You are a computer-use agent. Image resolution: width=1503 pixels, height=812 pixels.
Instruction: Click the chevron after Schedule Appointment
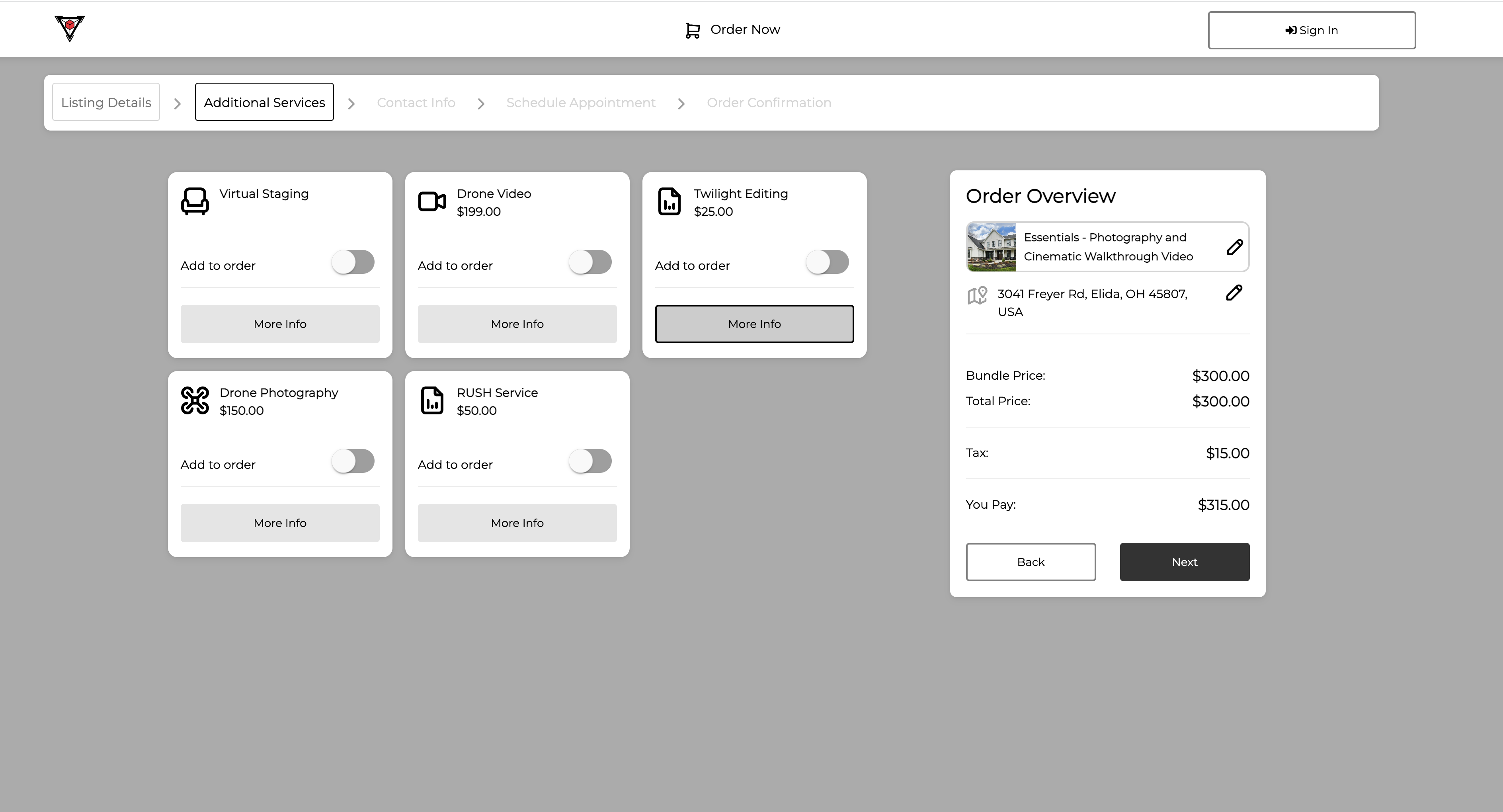681,103
